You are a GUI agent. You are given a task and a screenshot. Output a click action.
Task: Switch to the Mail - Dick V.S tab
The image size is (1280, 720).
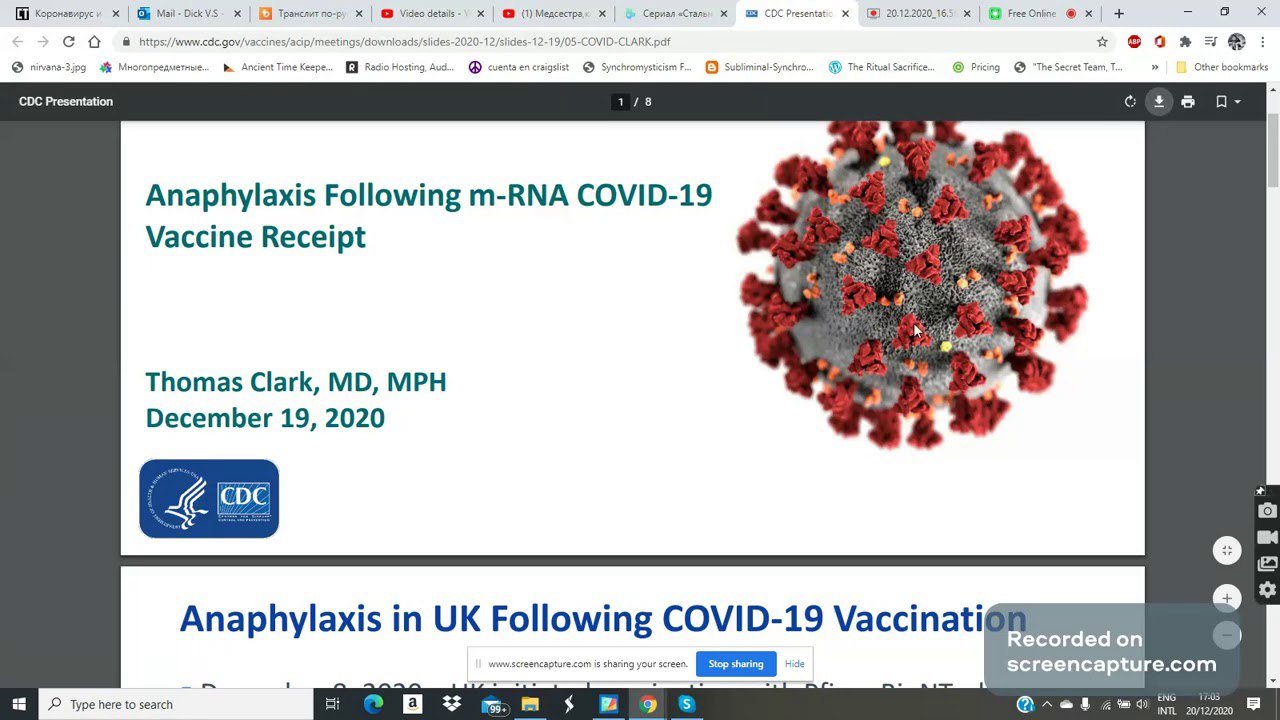(x=189, y=14)
